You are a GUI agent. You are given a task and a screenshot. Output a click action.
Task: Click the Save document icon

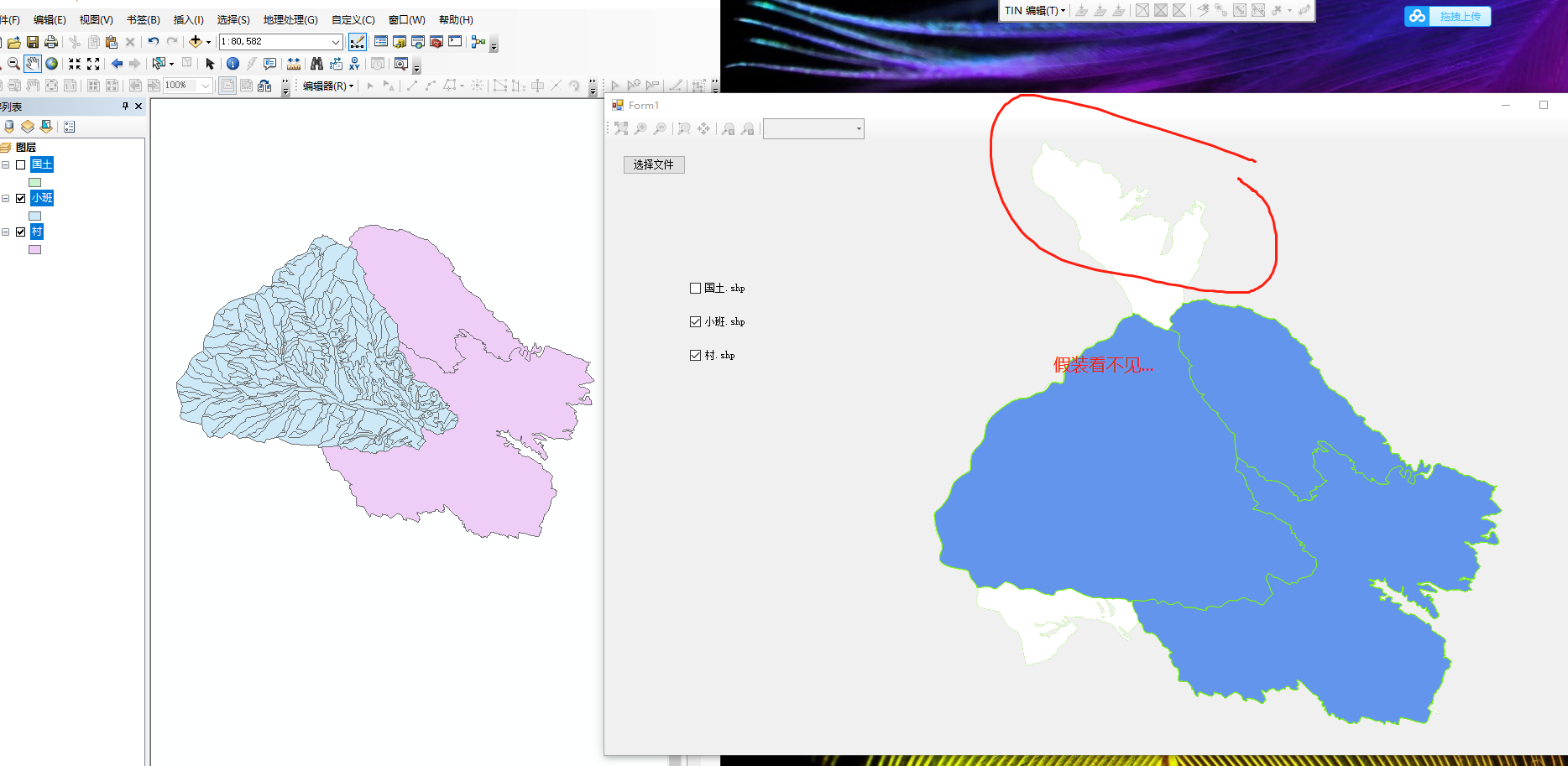point(33,42)
